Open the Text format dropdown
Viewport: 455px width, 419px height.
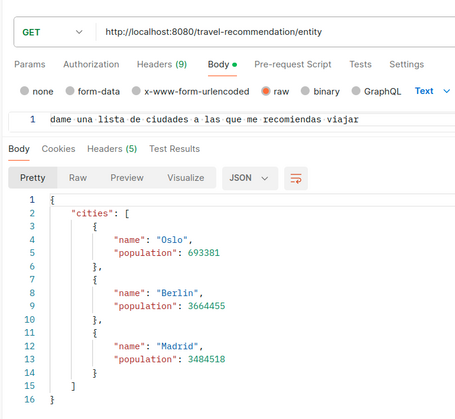coord(433,91)
